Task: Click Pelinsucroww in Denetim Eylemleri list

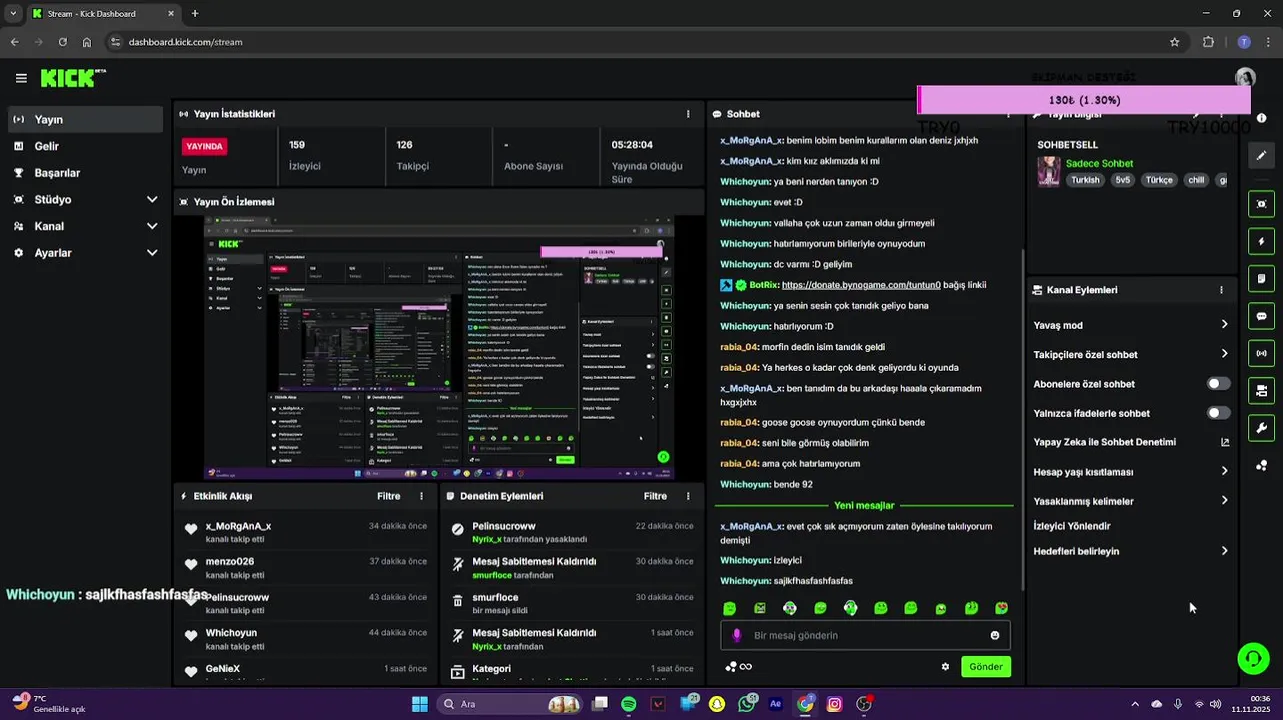Action: tap(504, 526)
